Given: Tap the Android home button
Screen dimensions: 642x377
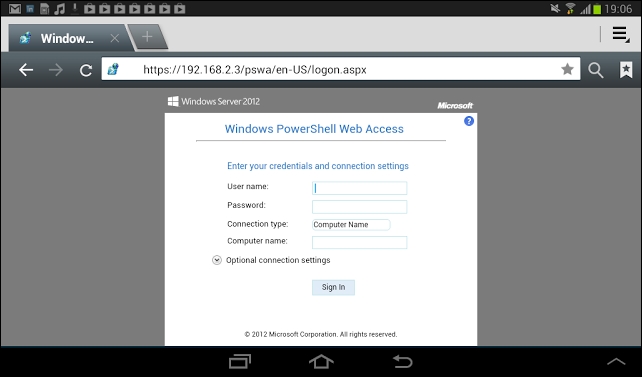Looking at the screenshot, I should [321, 362].
